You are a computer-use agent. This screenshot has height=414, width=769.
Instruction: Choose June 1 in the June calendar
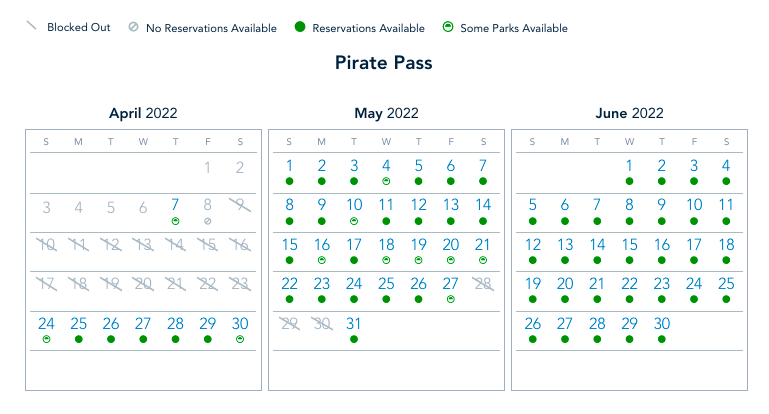click(629, 166)
